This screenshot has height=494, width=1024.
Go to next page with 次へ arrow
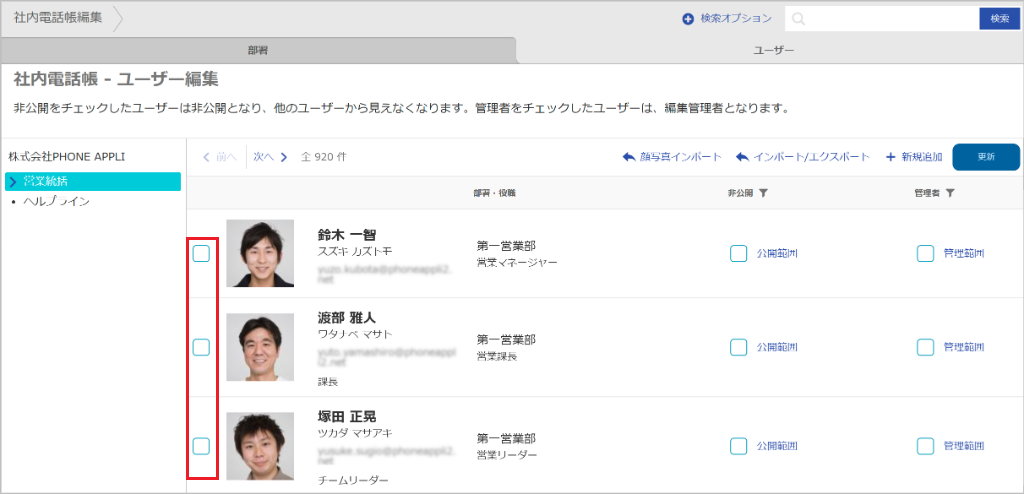[x=283, y=157]
